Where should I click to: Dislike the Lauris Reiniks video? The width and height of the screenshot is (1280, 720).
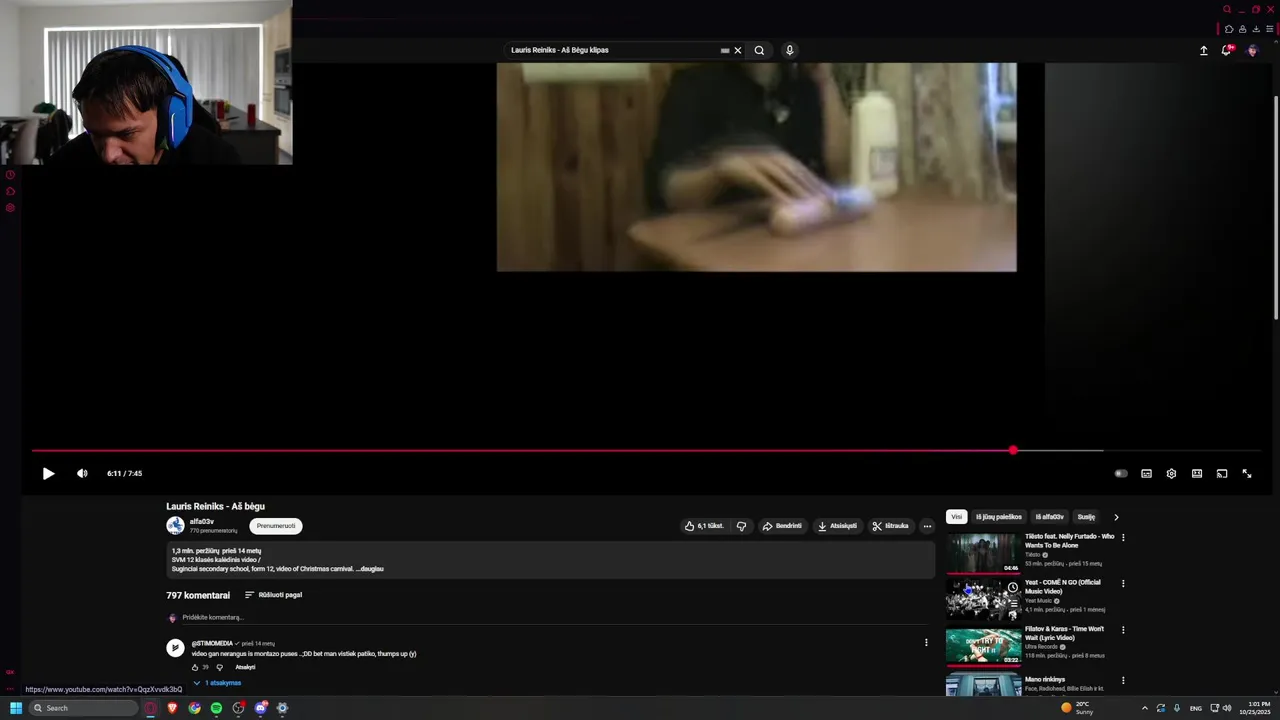click(x=741, y=526)
